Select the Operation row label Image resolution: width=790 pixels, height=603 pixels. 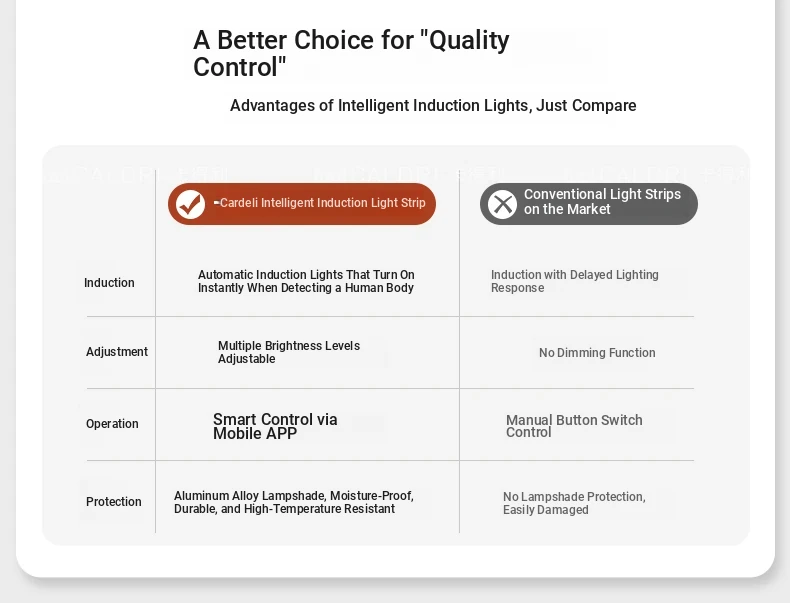[112, 424]
